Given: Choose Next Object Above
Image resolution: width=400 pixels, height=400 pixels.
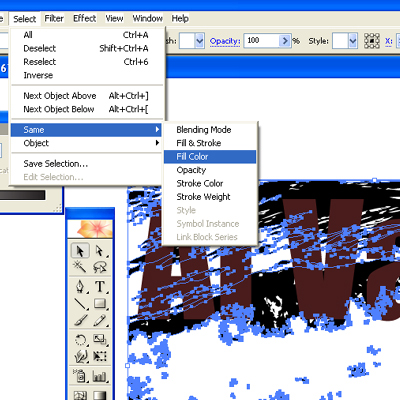Looking at the screenshot, I should click(x=86, y=96).
